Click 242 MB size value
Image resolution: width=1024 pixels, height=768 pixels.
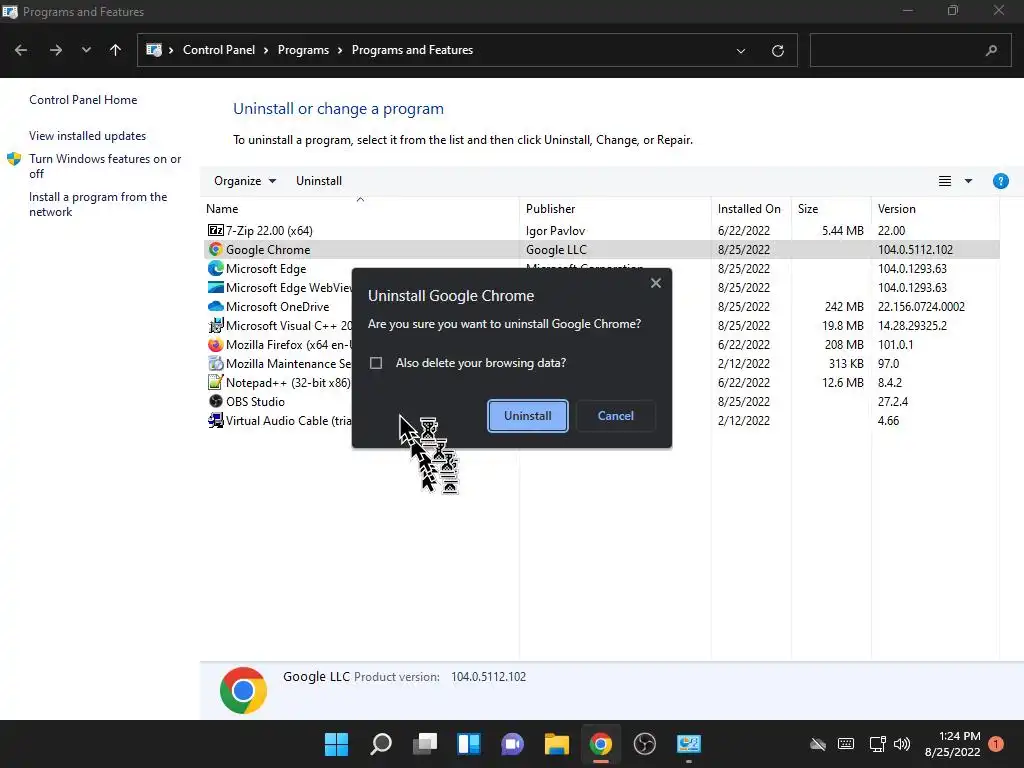point(844,306)
